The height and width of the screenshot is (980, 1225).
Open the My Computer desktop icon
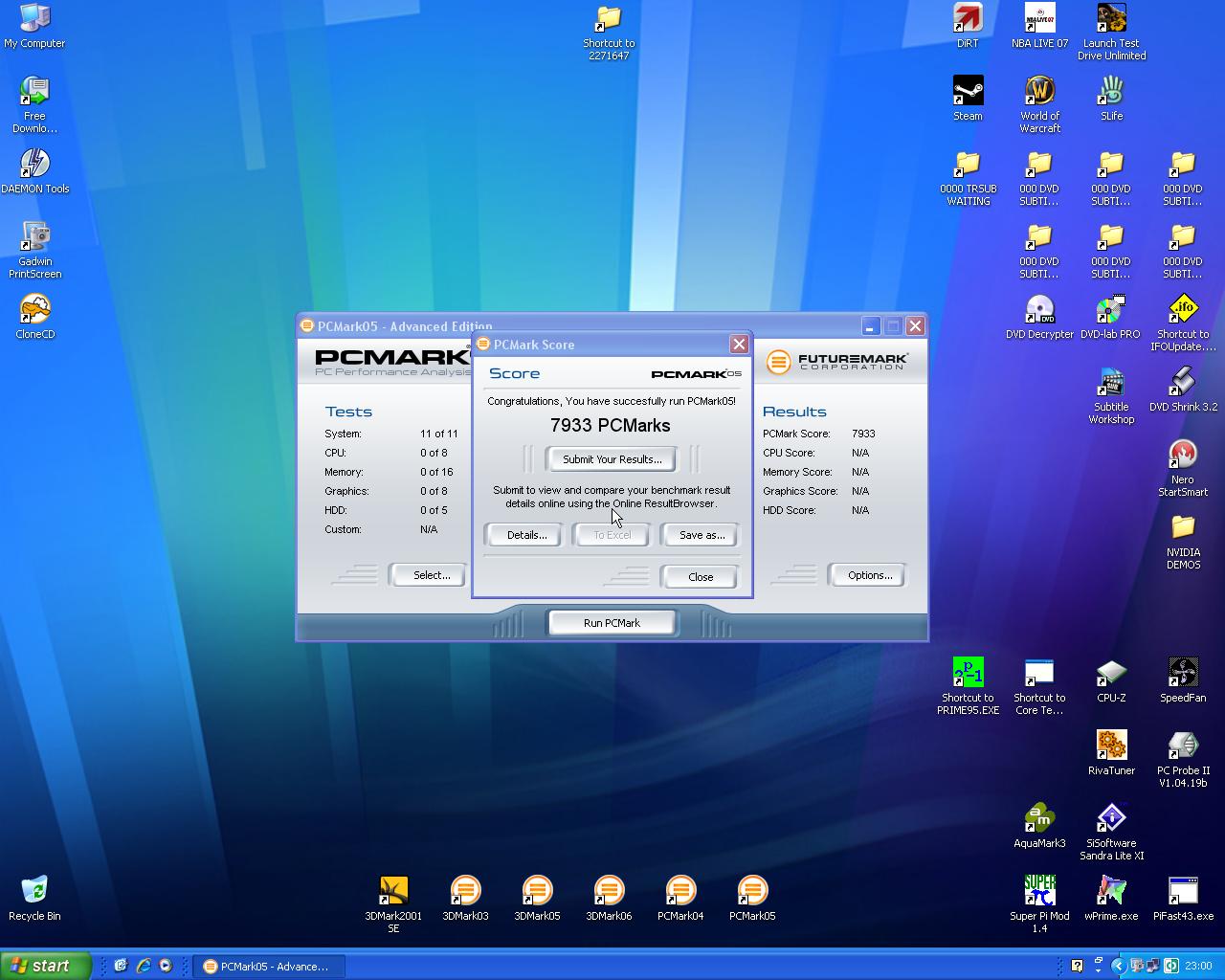pos(34,26)
